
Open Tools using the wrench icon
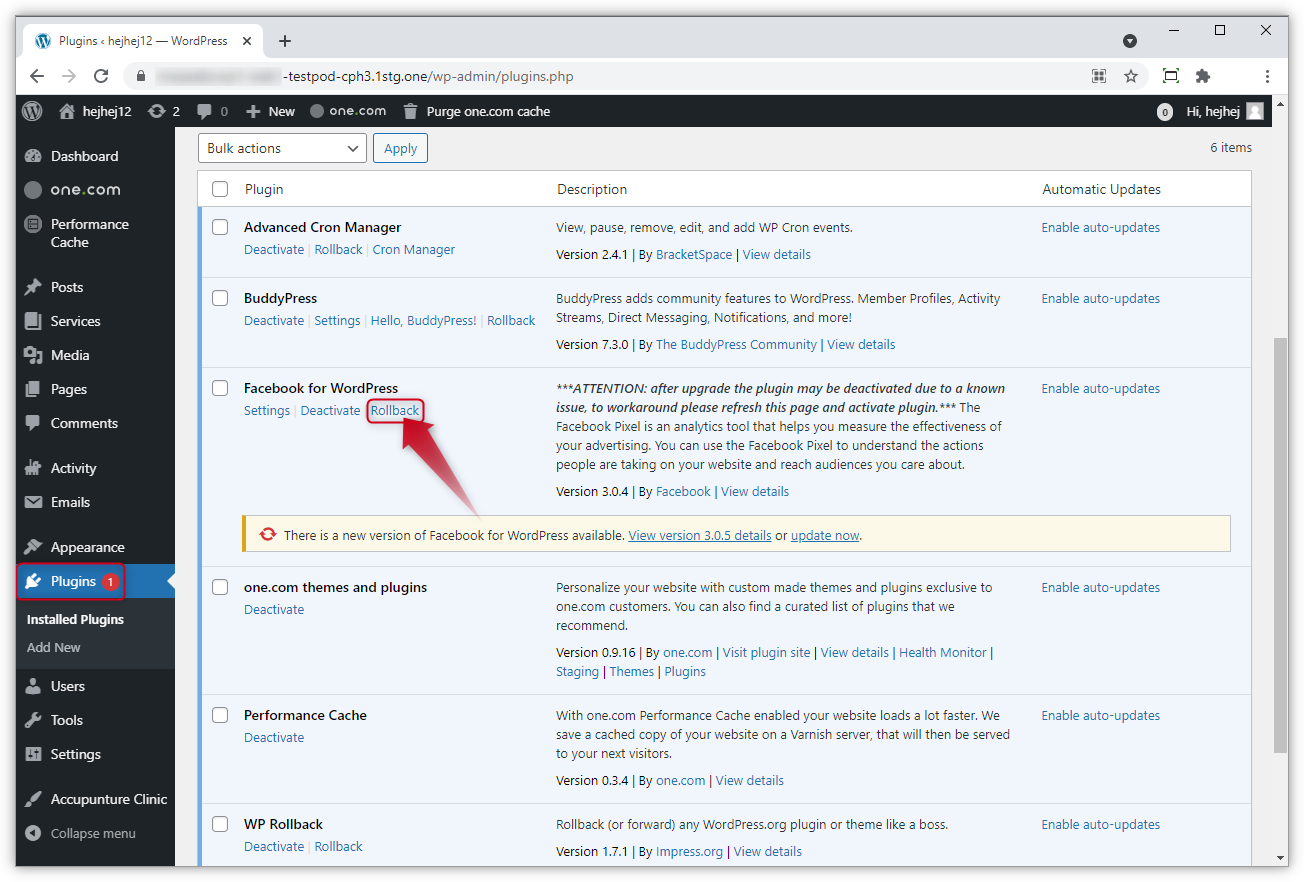pos(33,720)
